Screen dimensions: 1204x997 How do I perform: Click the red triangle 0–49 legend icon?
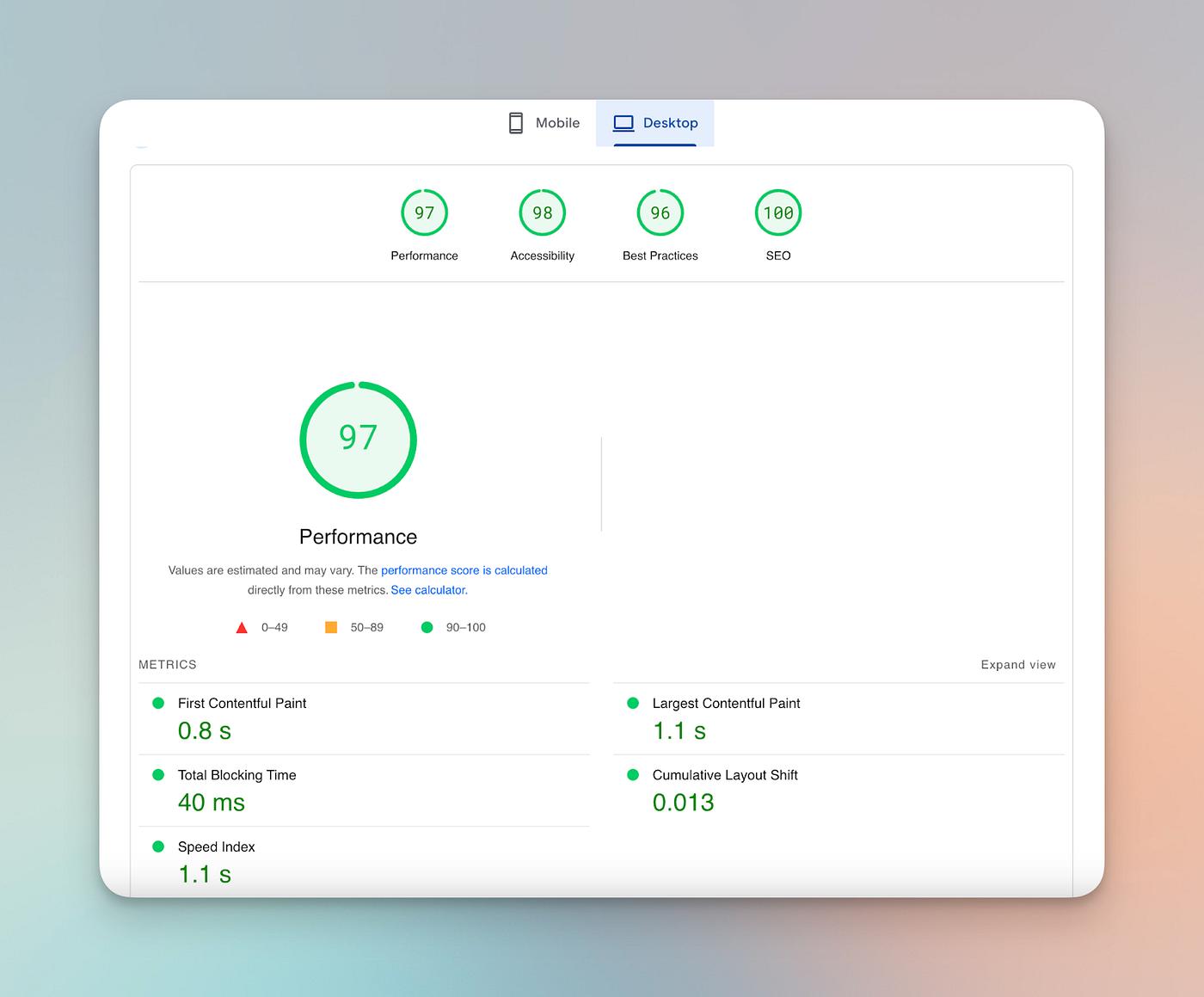[242, 628]
